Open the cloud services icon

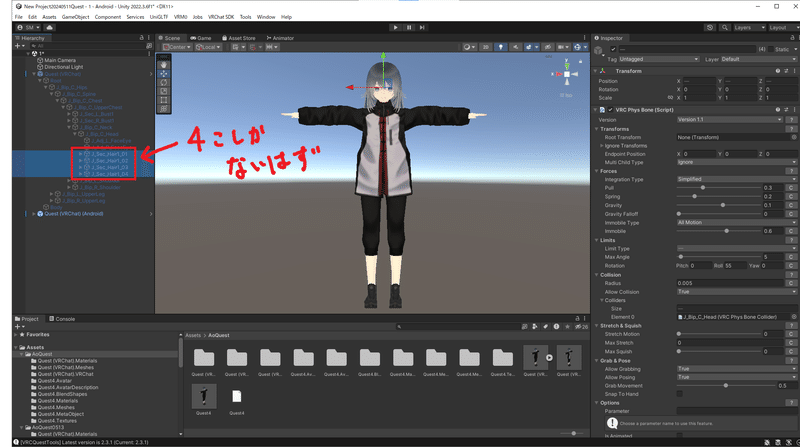coord(49,28)
